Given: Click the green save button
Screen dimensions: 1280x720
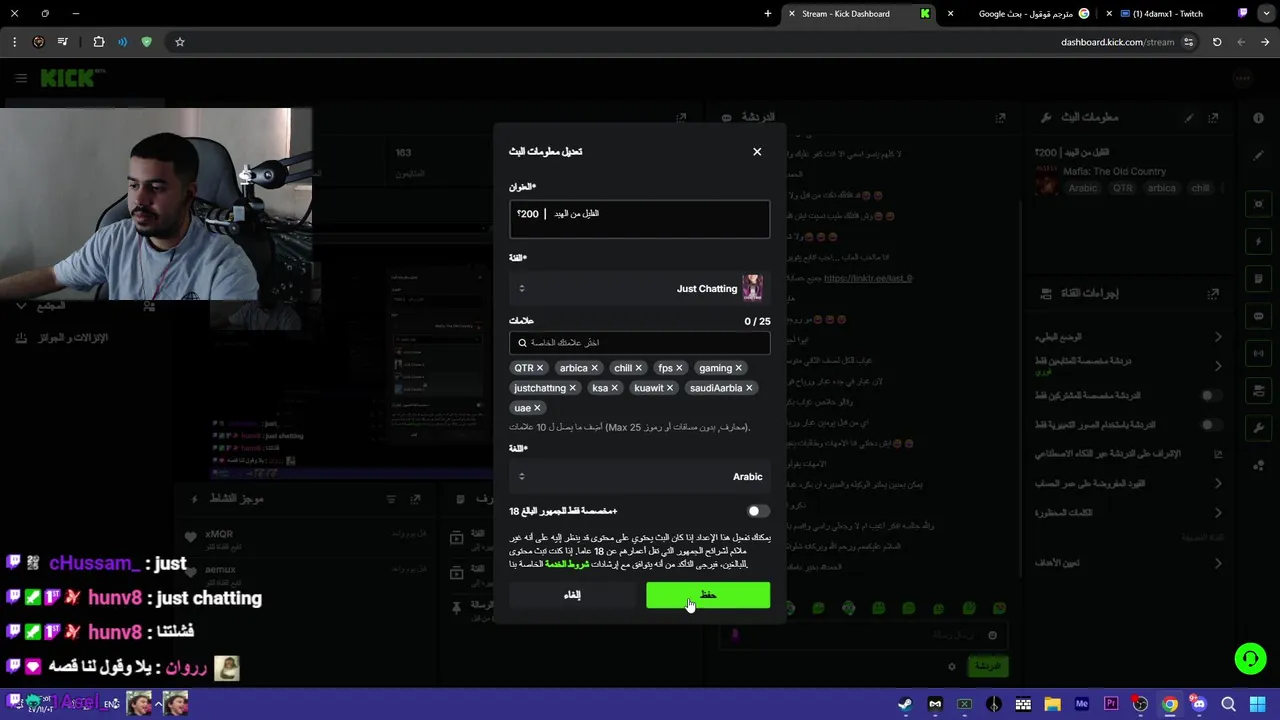Looking at the screenshot, I should pyautogui.click(x=708, y=595).
